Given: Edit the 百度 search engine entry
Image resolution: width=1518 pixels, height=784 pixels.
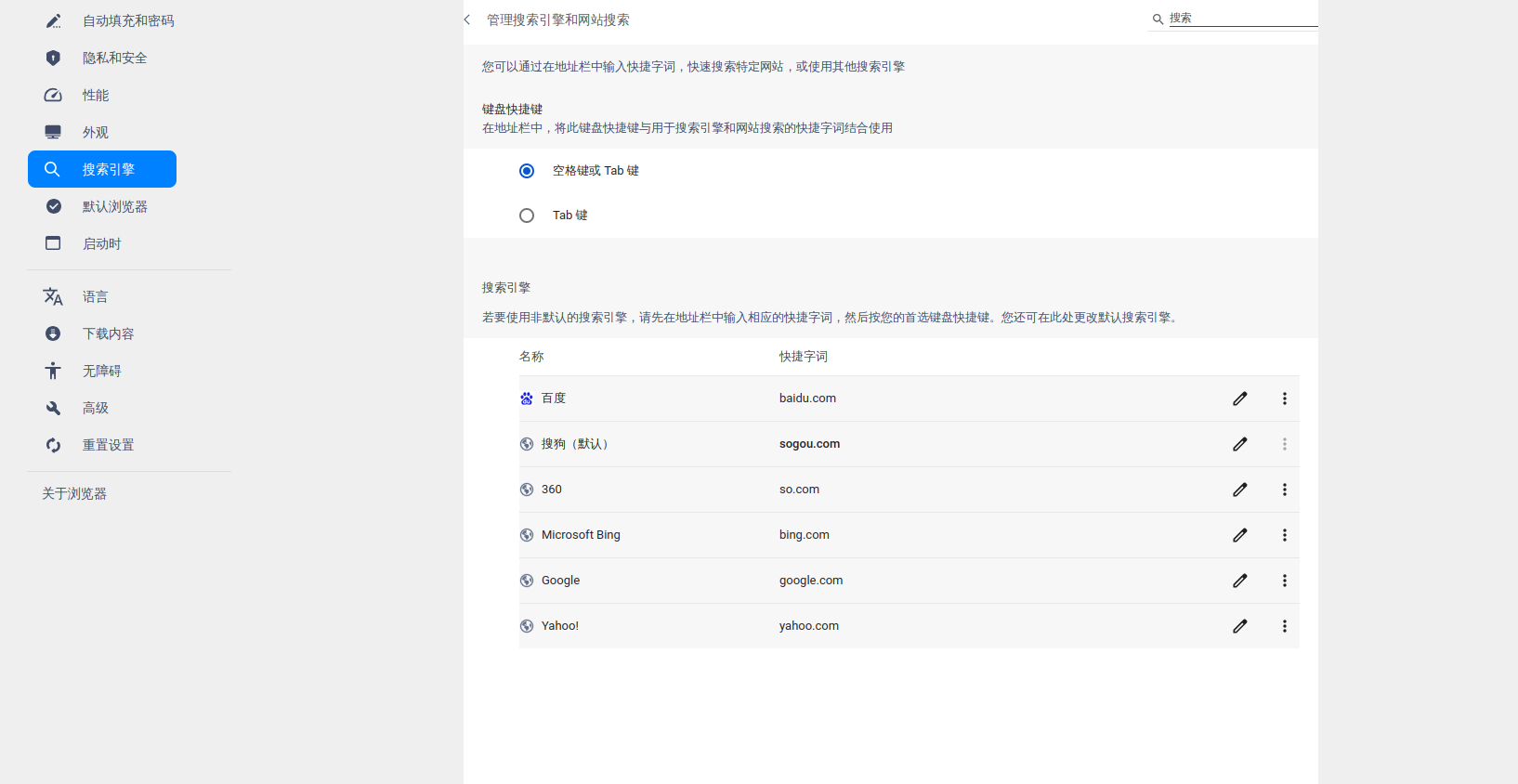Looking at the screenshot, I should [1240, 399].
